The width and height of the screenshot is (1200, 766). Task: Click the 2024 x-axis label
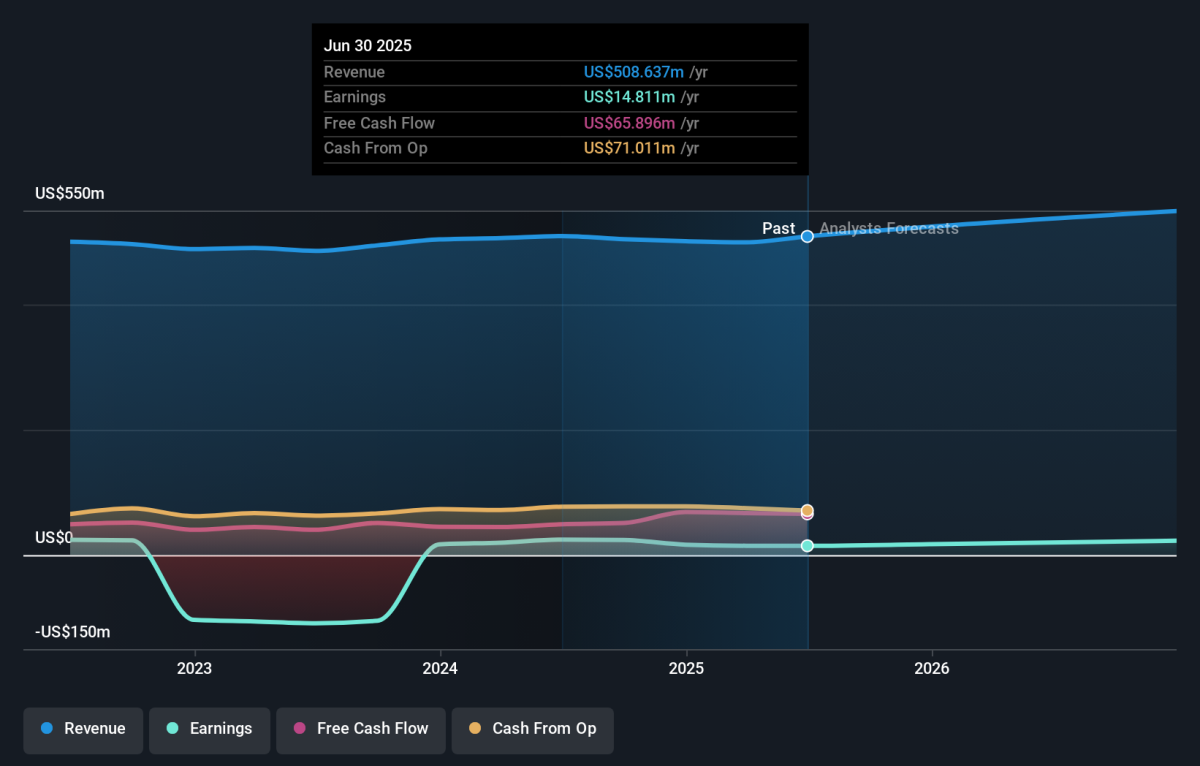440,668
